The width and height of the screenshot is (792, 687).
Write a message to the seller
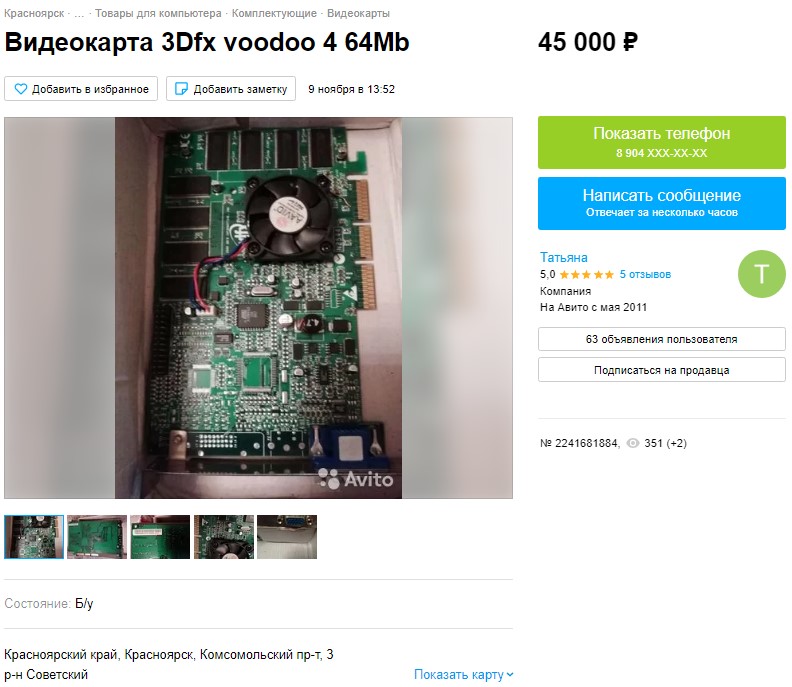click(662, 203)
